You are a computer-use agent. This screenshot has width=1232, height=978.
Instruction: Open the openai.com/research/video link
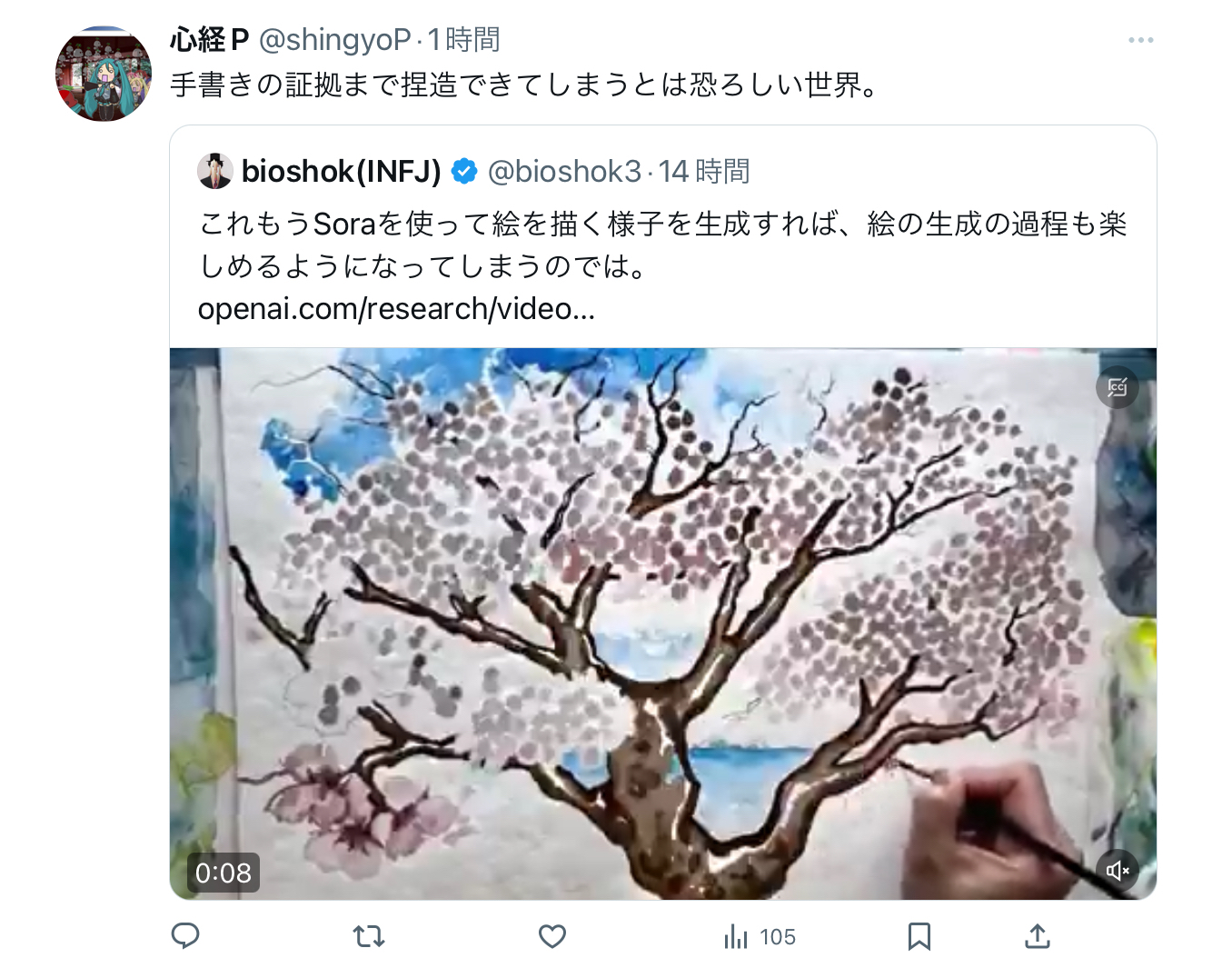pyautogui.click(x=396, y=309)
